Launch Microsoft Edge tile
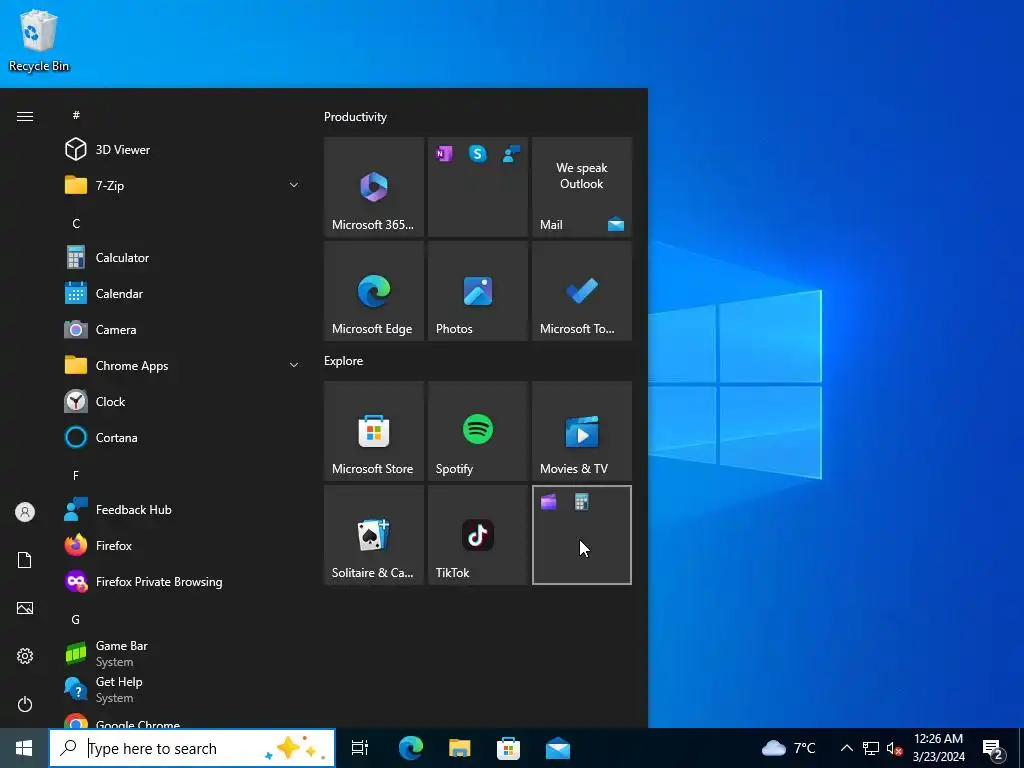 tap(374, 291)
